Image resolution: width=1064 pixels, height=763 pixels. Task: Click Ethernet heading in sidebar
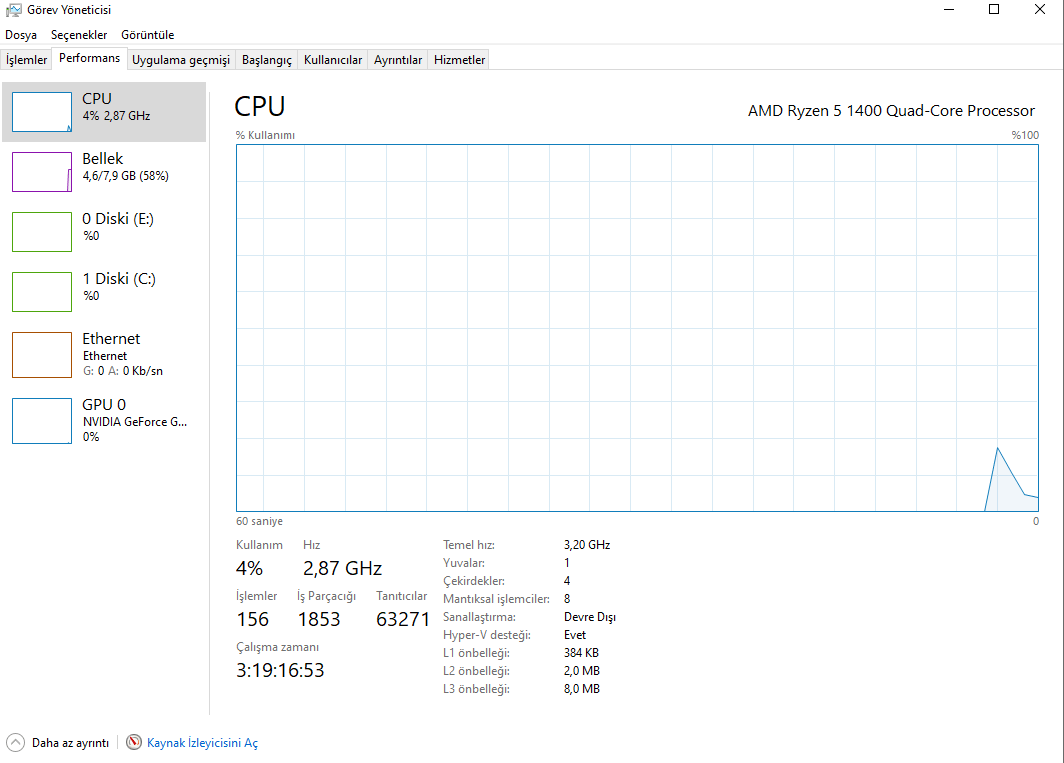click(111, 339)
